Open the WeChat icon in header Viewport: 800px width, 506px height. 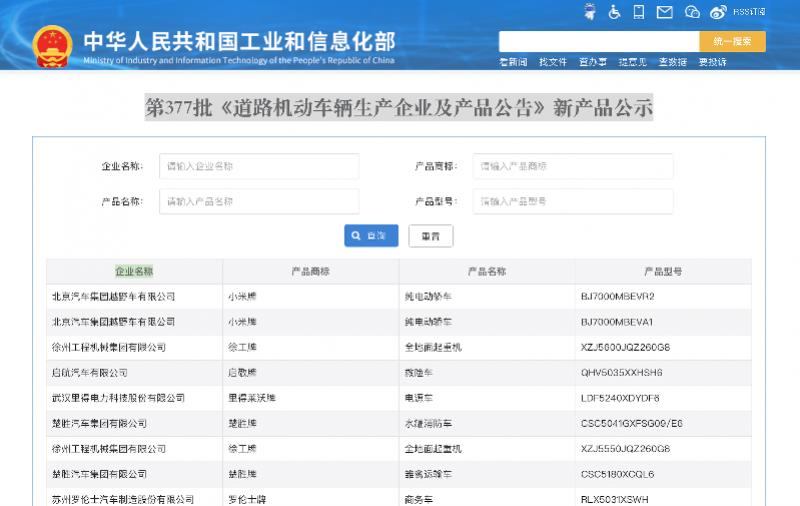click(x=692, y=12)
